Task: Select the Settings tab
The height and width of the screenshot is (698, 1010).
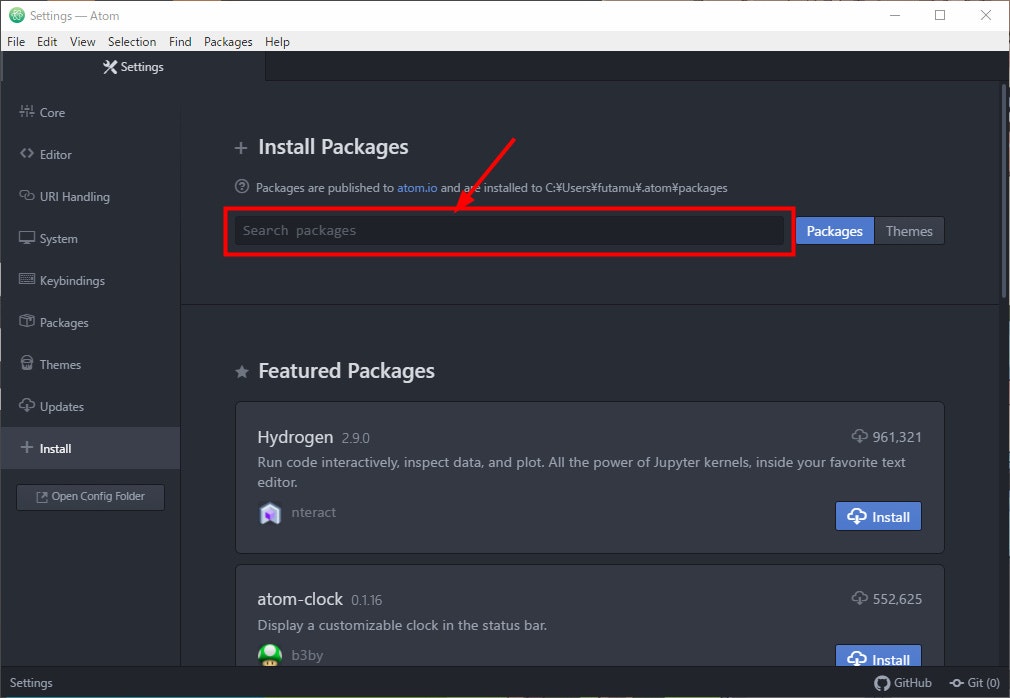Action: point(133,67)
